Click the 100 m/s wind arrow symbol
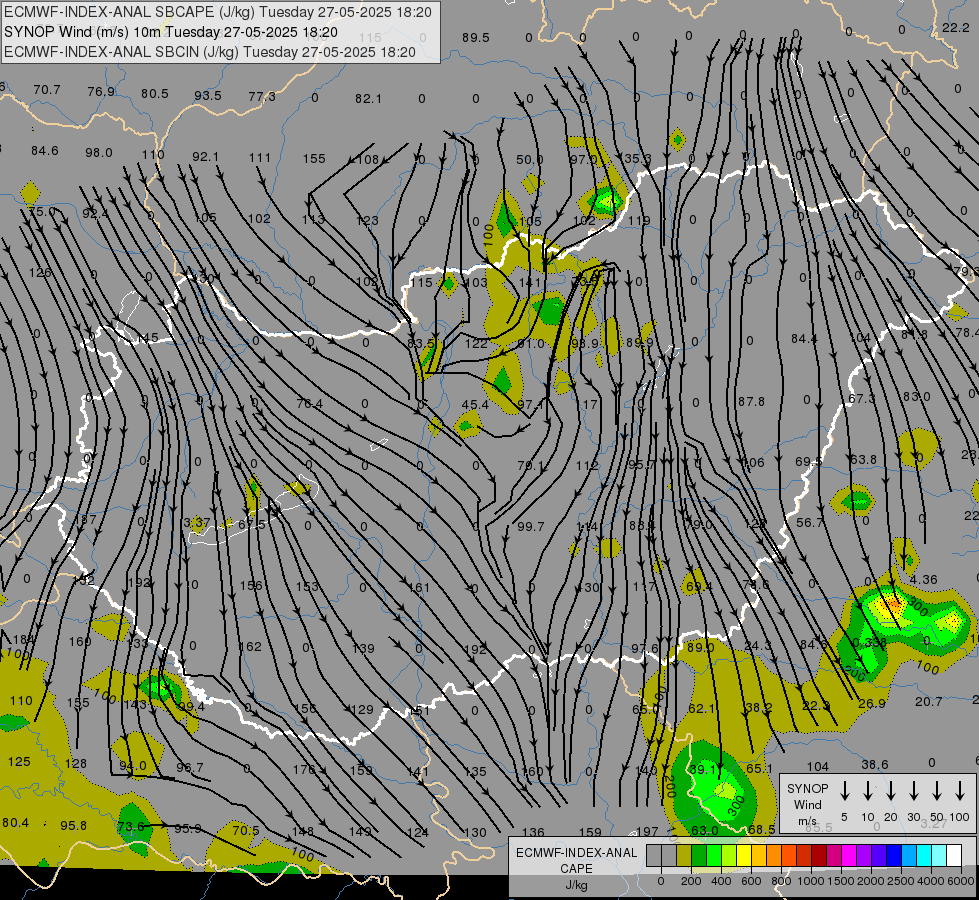979x900 pixels. (960, 791)
